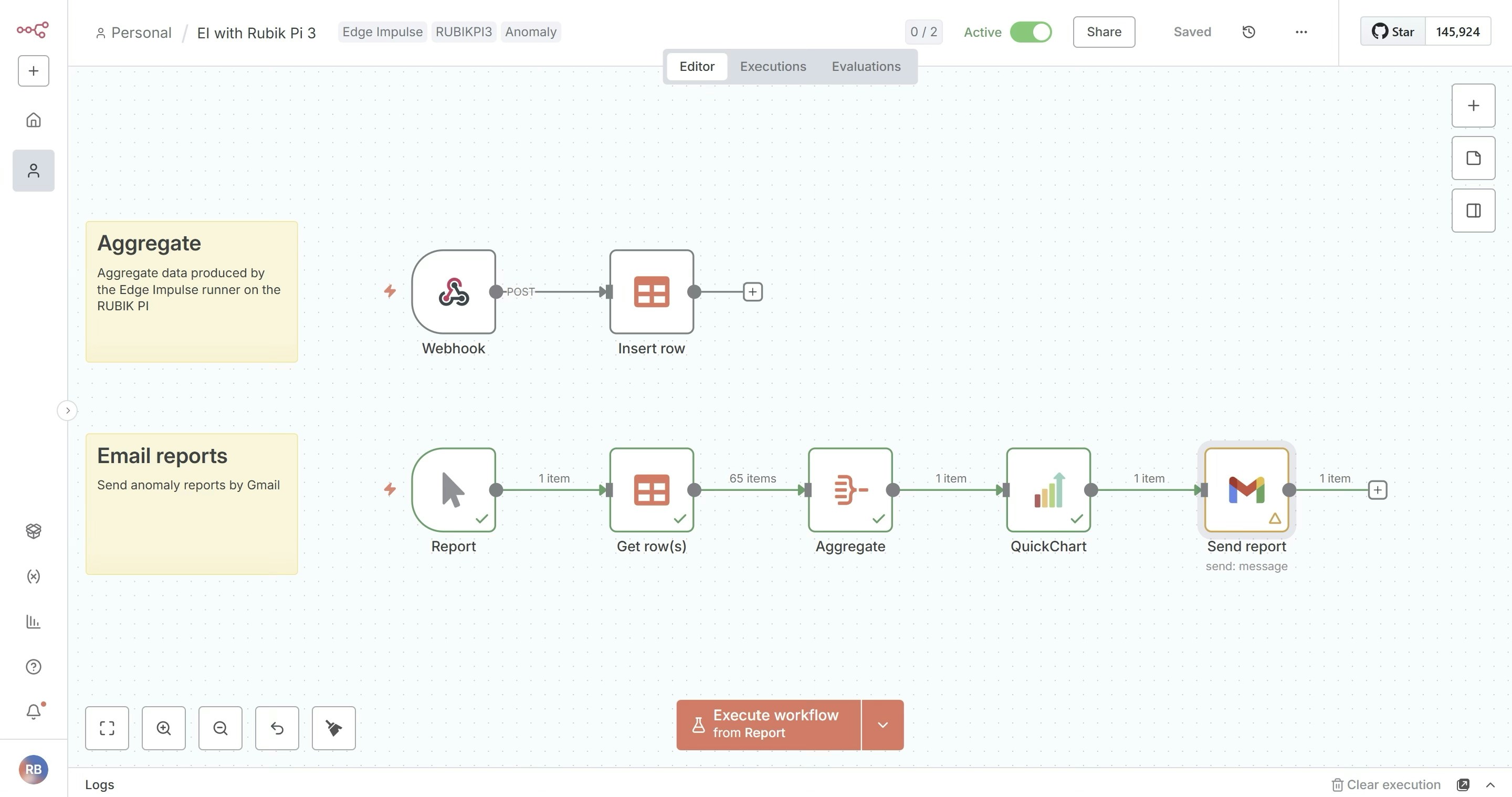Click the Share button
This screenshot has height=797, width=1512.
pyautogui.click(x=1104, y=32)
